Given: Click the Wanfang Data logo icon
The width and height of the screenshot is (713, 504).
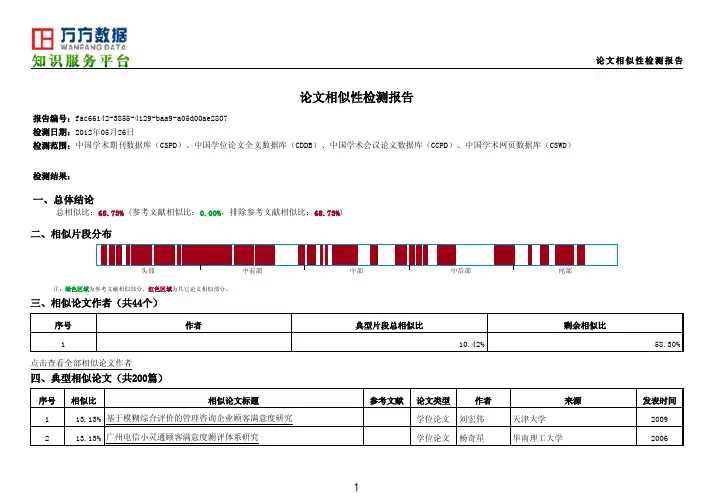Looking at the screenshot, I should [42, 38].
